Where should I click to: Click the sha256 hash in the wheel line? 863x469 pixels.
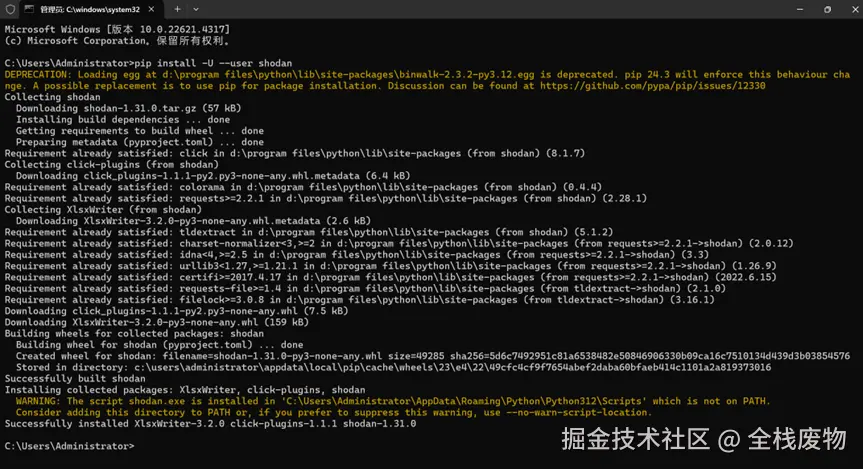(x=649, y=356)
